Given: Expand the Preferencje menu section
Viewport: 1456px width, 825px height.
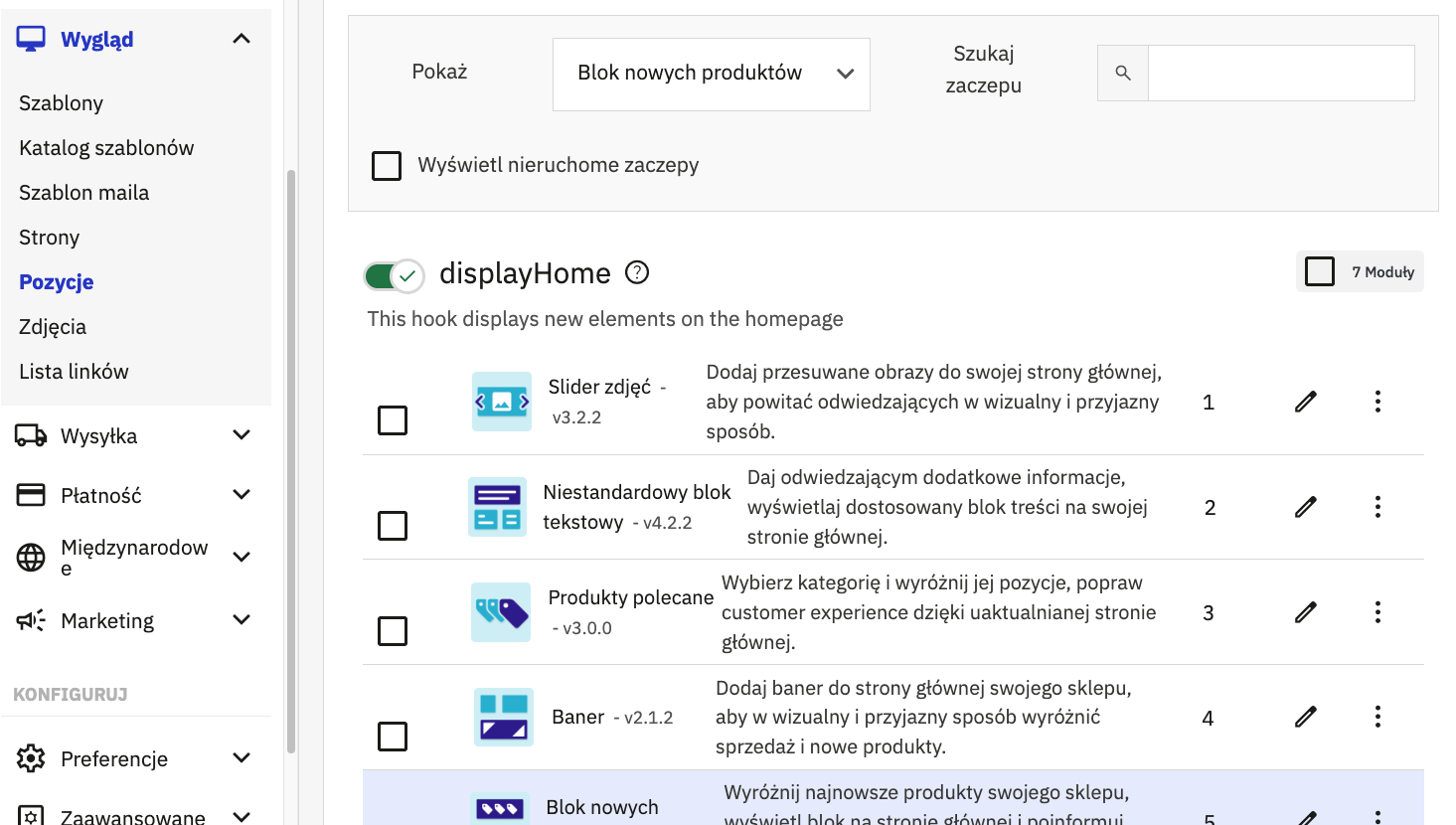Looking at the screenshot, I should (x=242, y=758).
